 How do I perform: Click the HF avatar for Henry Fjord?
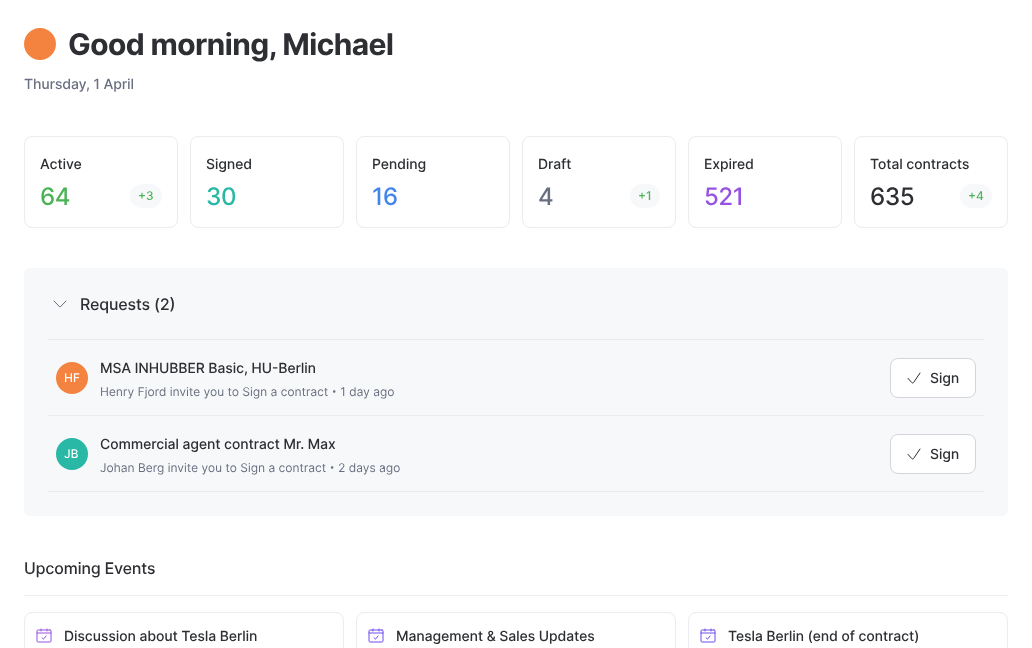71,378
